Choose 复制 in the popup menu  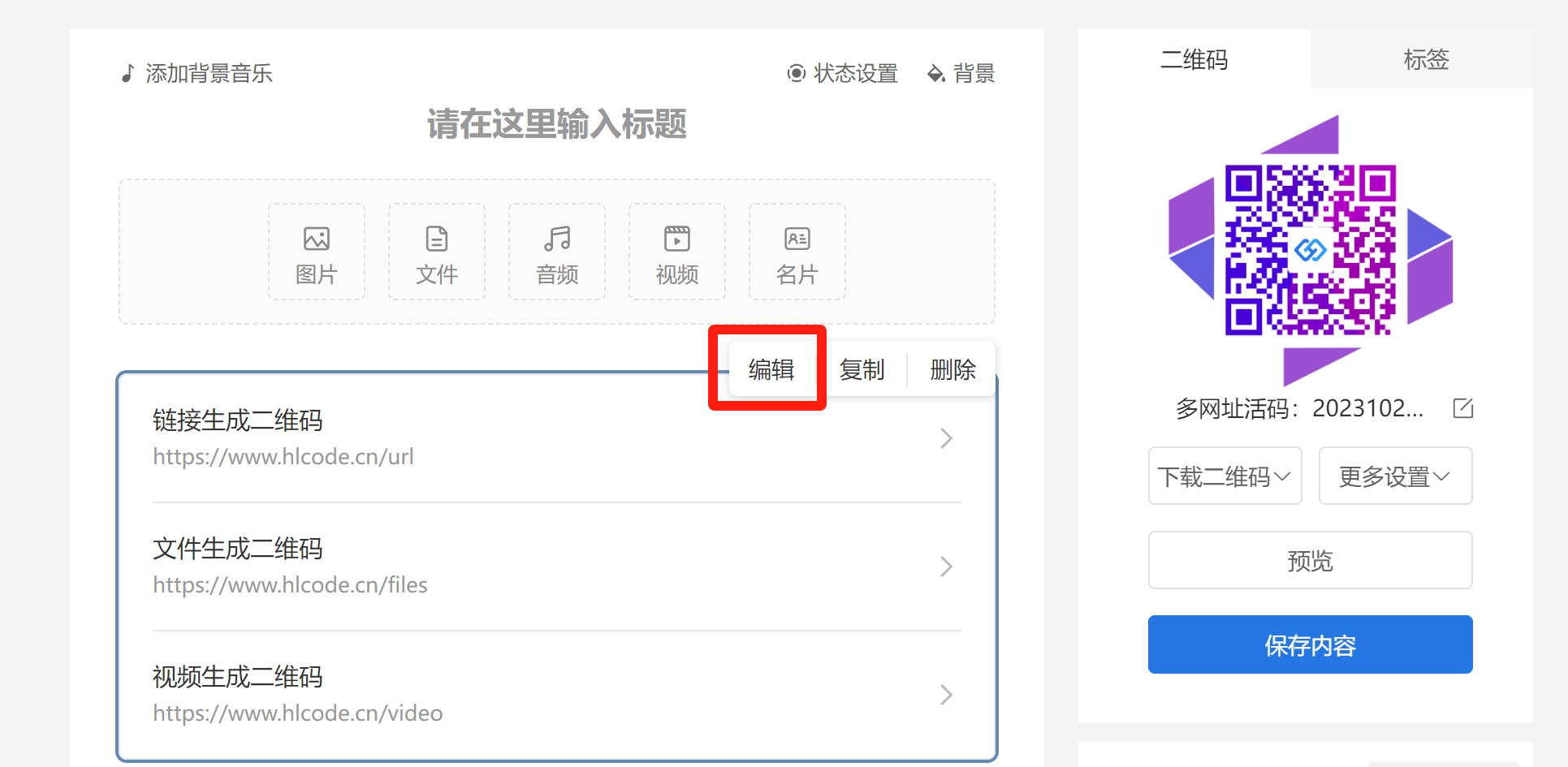[862, 369]
